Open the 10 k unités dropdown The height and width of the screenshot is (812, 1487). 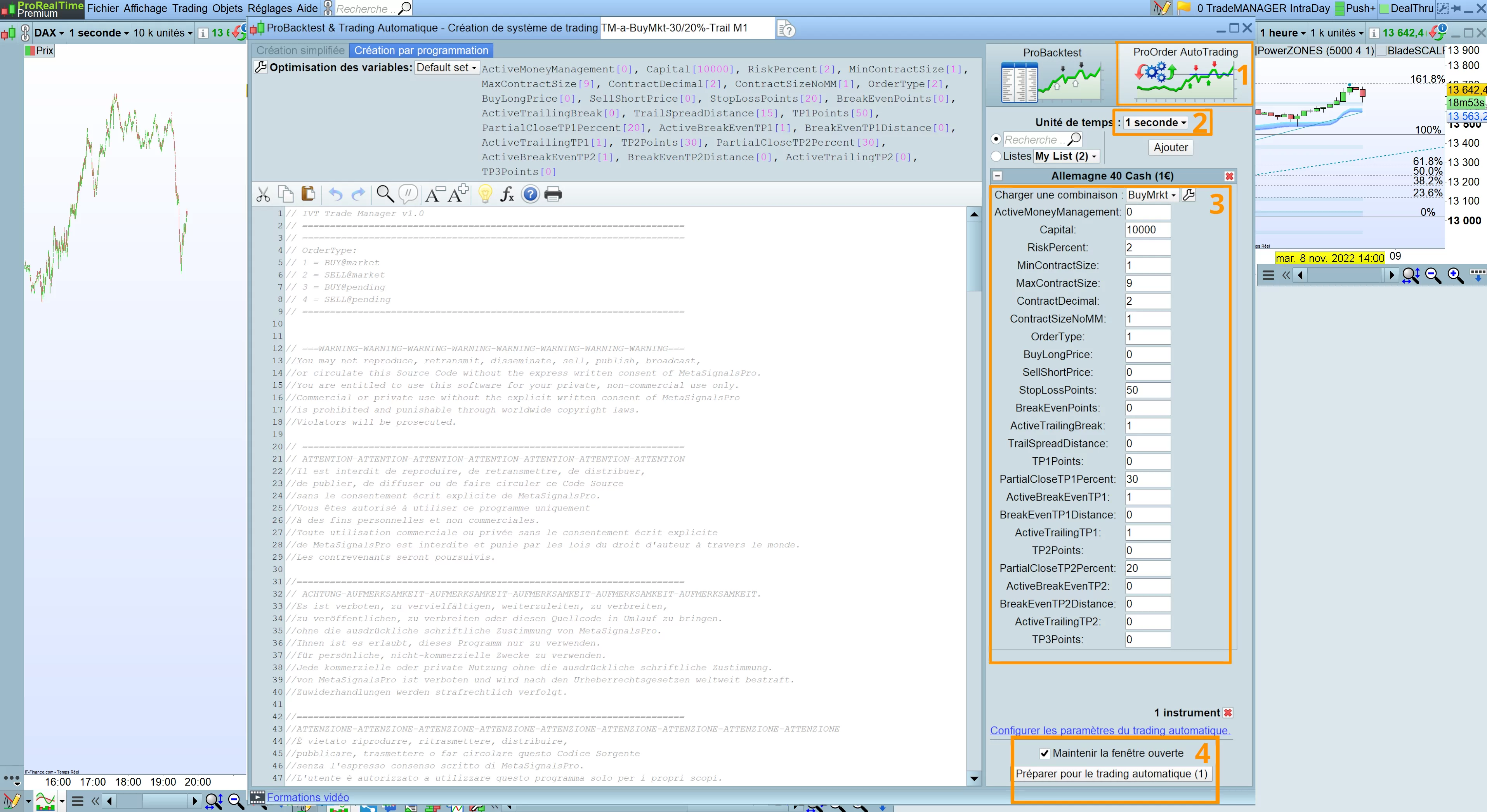[163, 33]
